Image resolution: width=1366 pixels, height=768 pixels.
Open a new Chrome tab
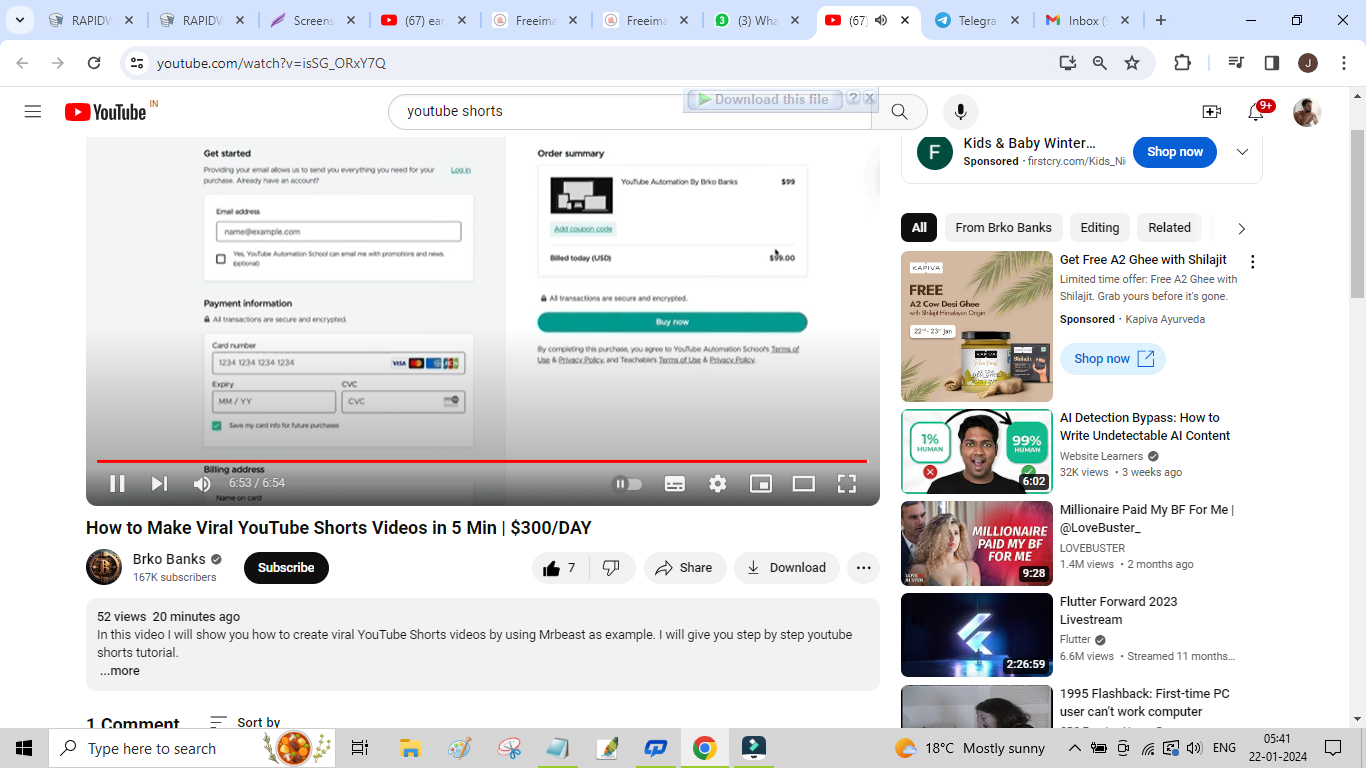point(1160,20)
